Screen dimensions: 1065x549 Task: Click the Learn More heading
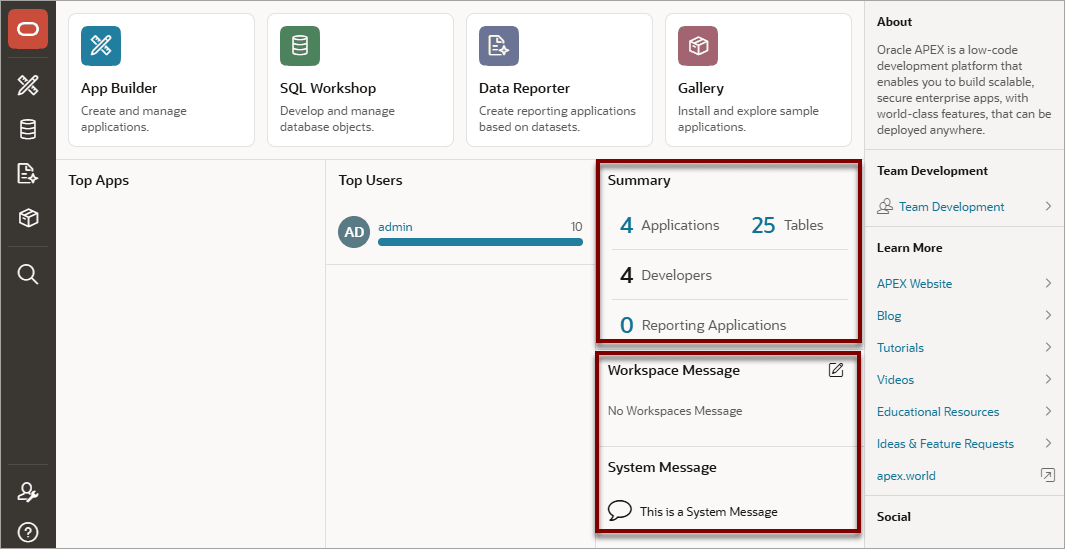(x=909, y=247)
